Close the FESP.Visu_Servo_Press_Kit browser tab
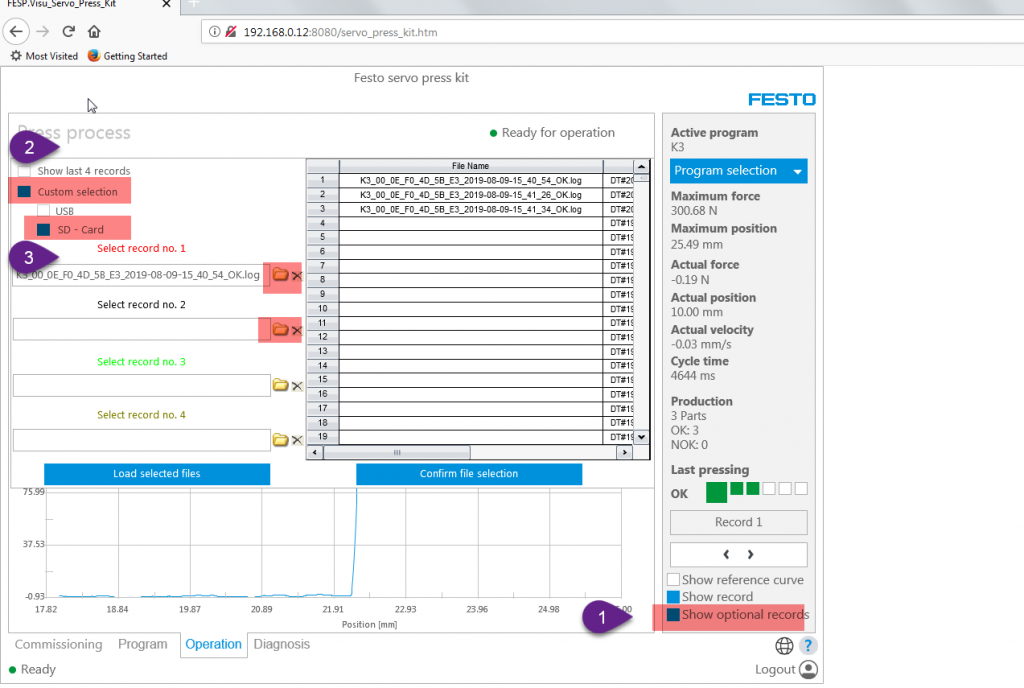This screenshot has width=1024, height=688. click(166, 4)
